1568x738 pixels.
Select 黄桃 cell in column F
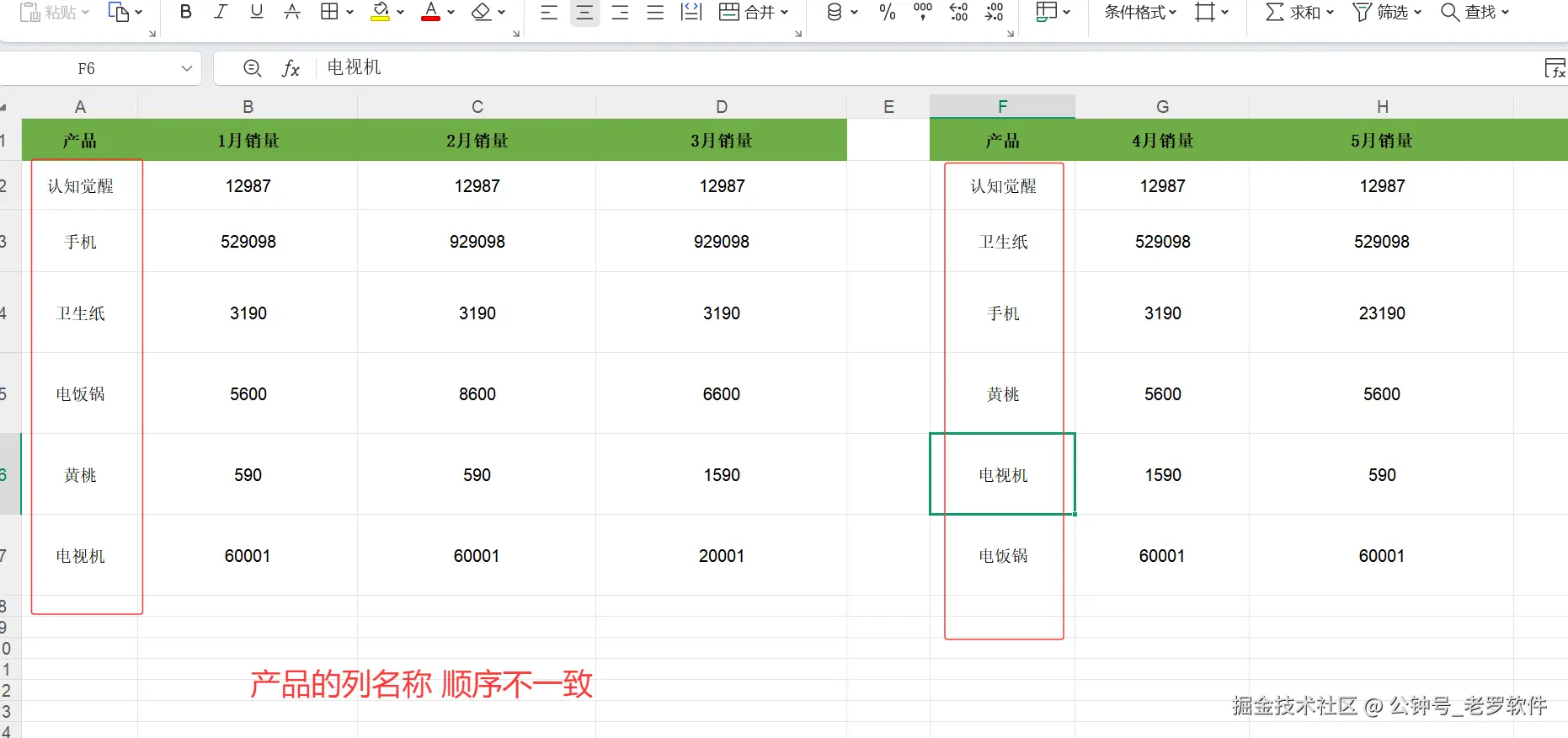pos(1002,393)
